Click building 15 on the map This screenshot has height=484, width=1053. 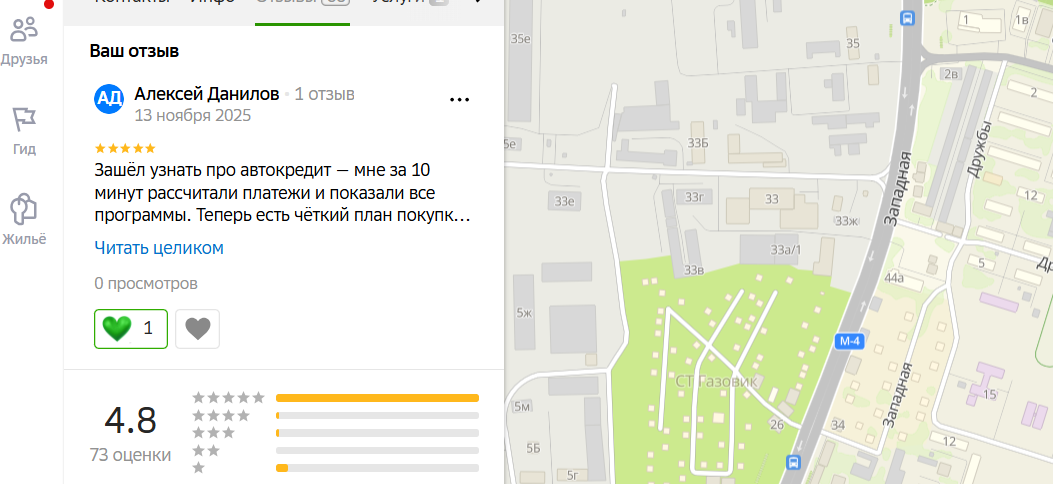(989, 394)
